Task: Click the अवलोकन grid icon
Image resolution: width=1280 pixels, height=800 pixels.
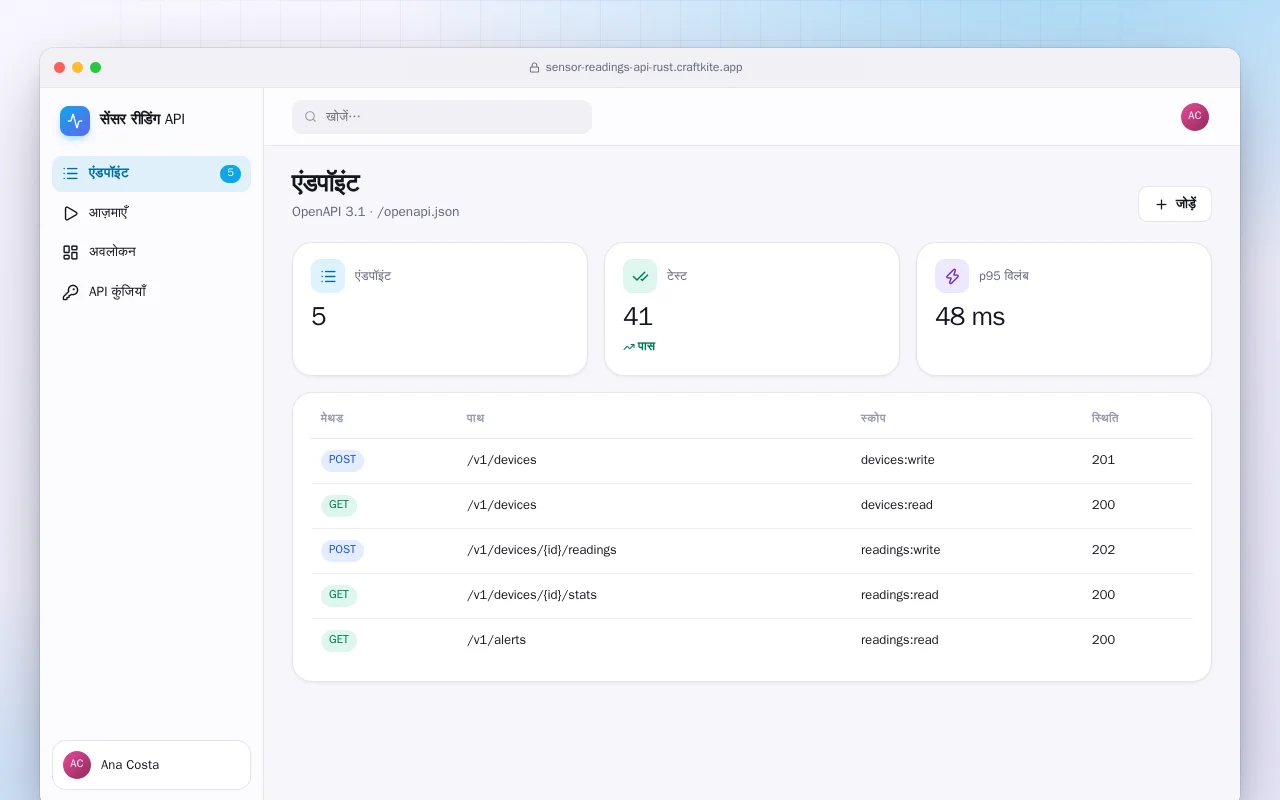Action: 70,253
